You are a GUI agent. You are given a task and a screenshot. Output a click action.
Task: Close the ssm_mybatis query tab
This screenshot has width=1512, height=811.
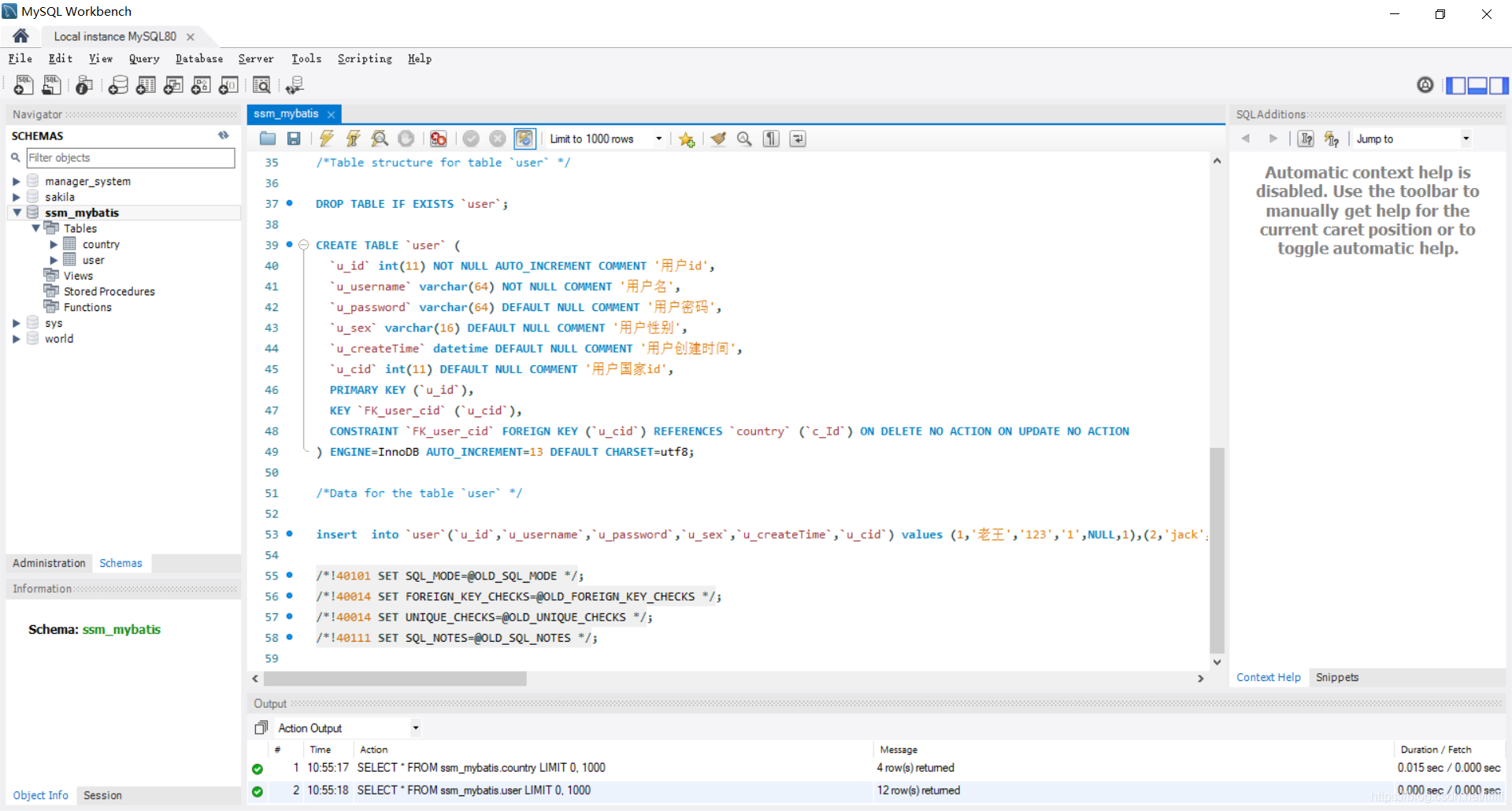coord(332,114)
